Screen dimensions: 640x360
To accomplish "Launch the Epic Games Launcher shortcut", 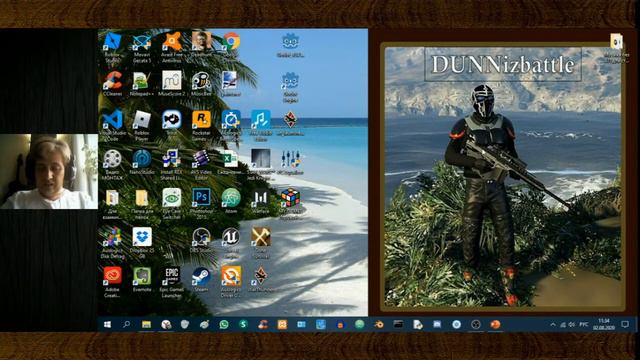I will coord(171,282).
